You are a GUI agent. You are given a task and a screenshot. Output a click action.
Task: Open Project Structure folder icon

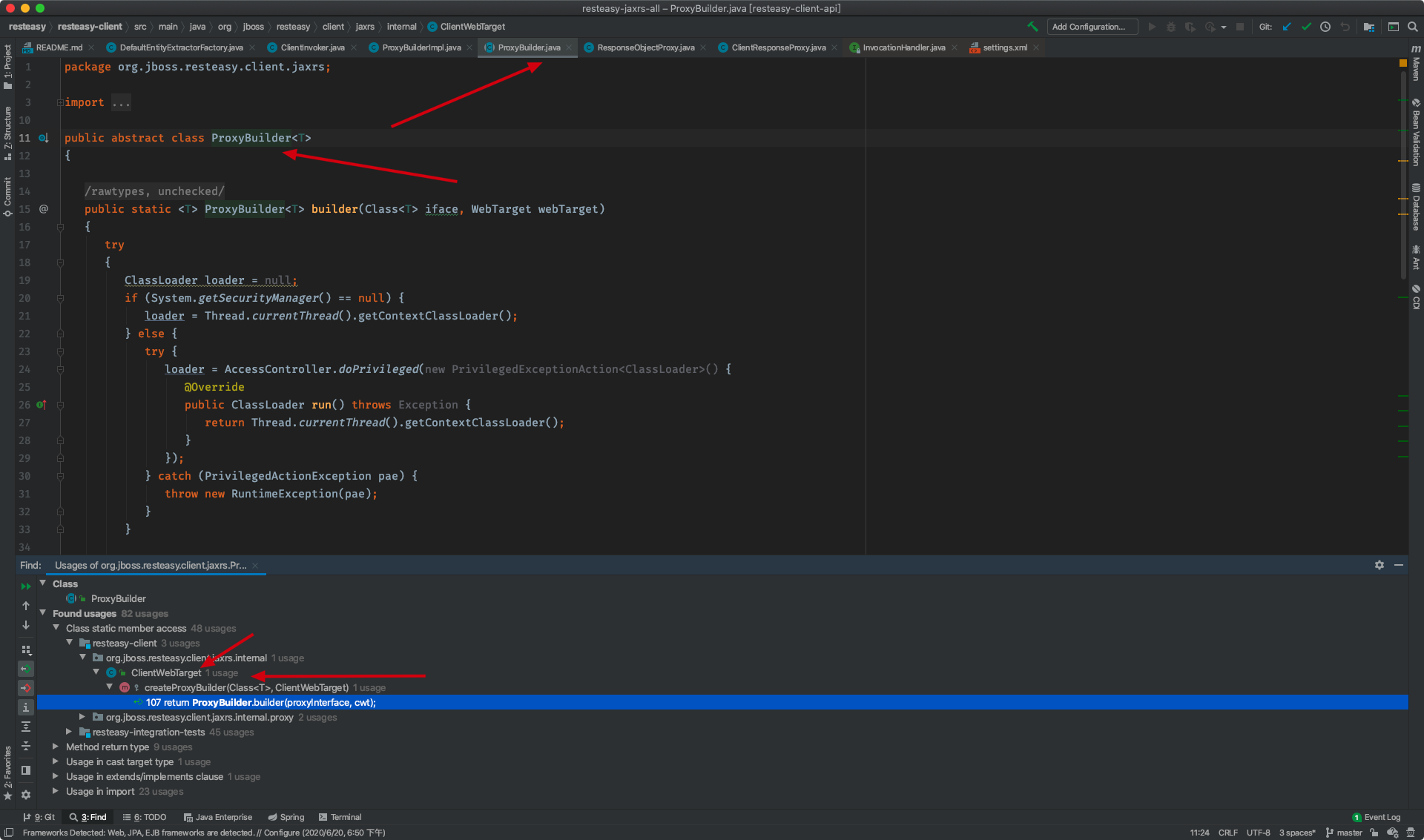click(x=1369, y=27)
